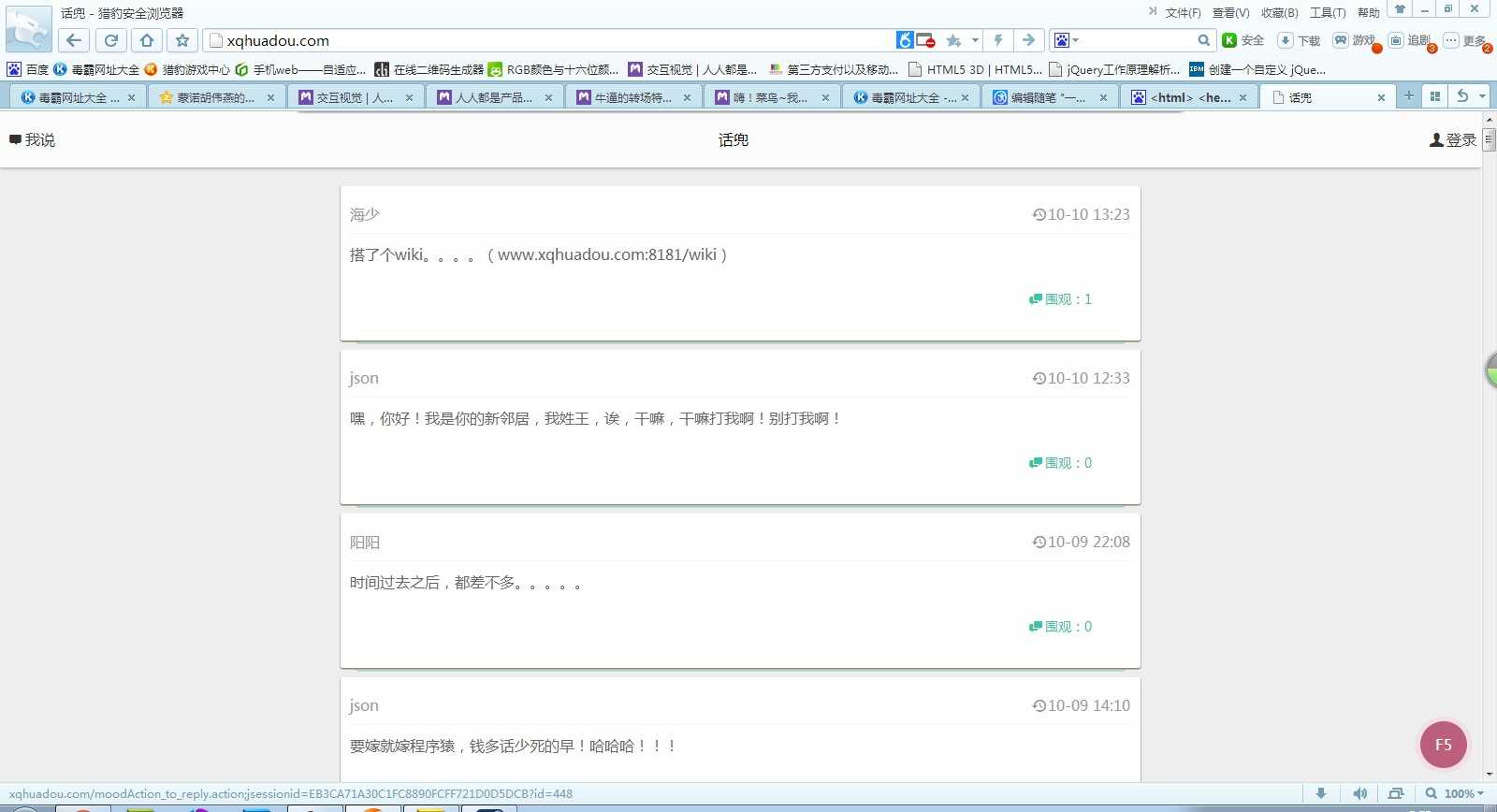Click 围观 : 0 on 阳阳's post
Screen dimensions: 1497x812
point(1060,627)
